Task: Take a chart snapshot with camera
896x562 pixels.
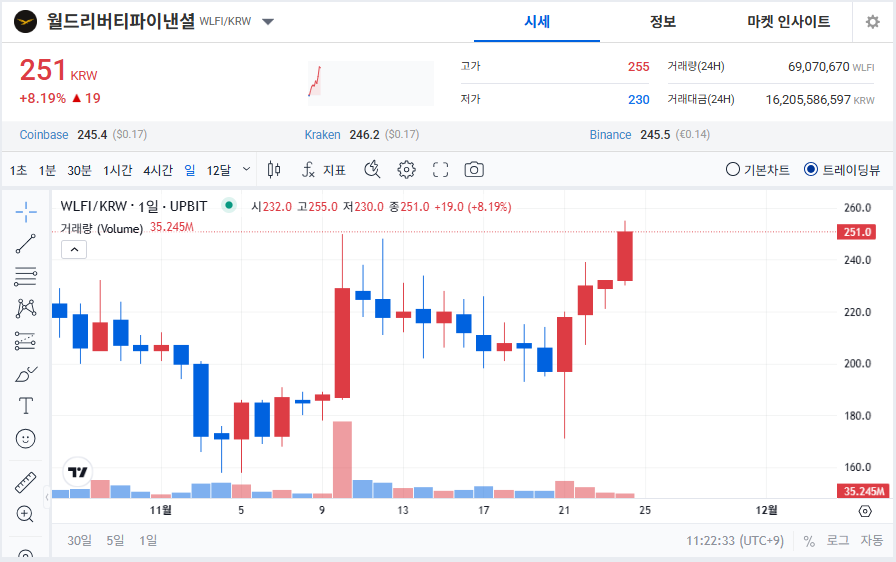Action: point(474,170)
